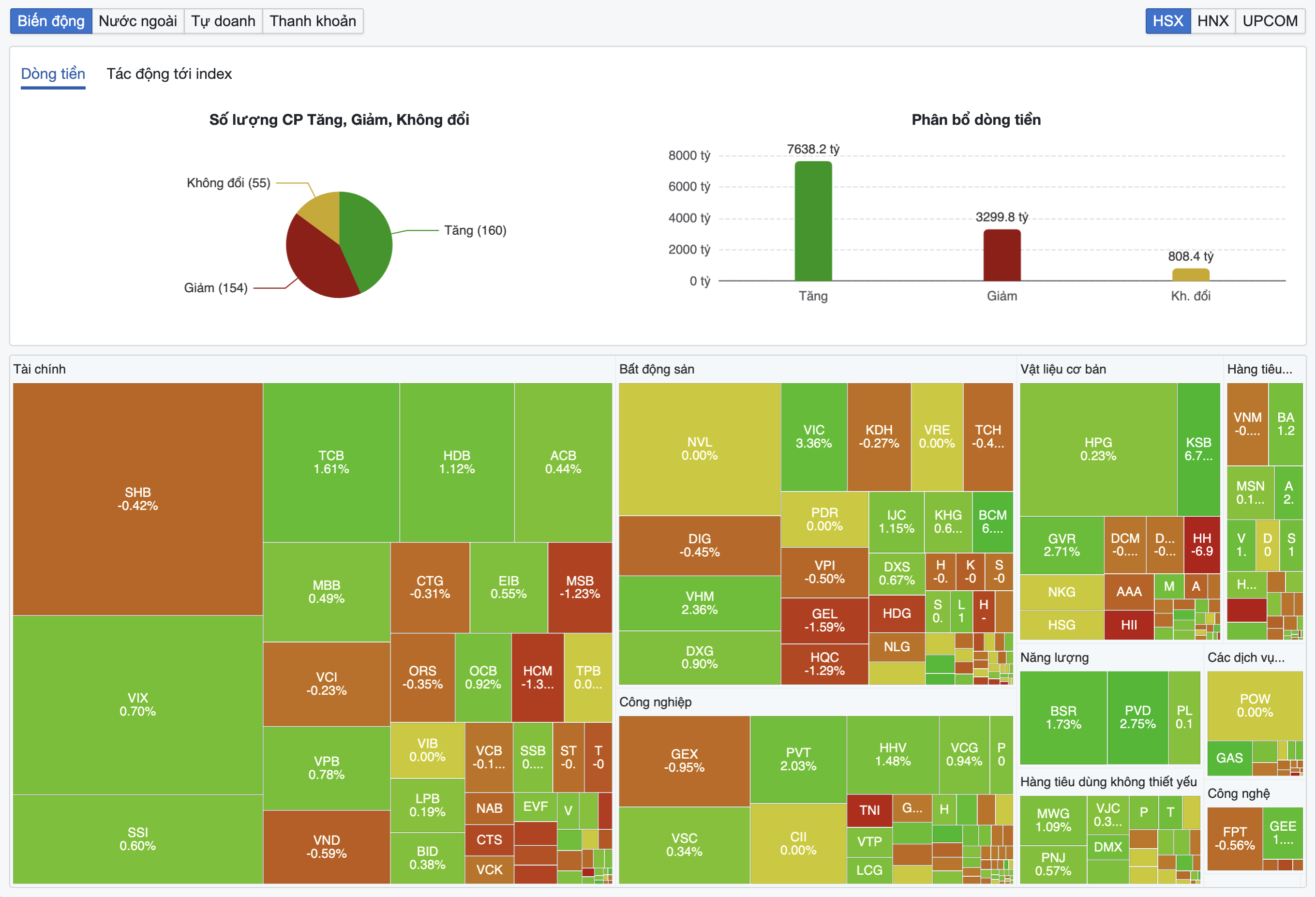Select the ORS -0.35% cell
This screenshot has height=897, width=1316.
click(x=422, y=677)
